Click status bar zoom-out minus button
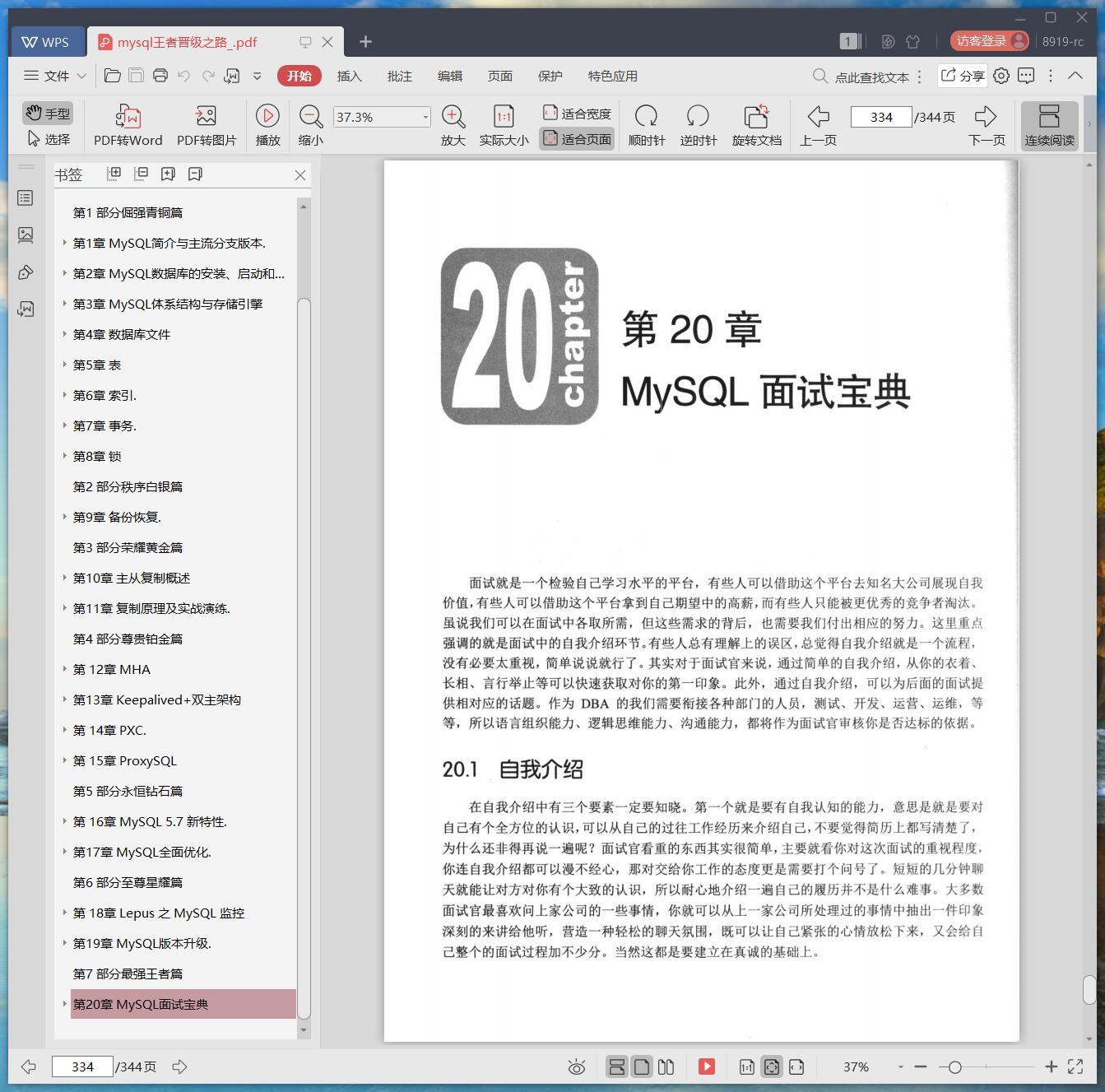The width and height of the screenshot is (1105, 1092). point(921,1066)
